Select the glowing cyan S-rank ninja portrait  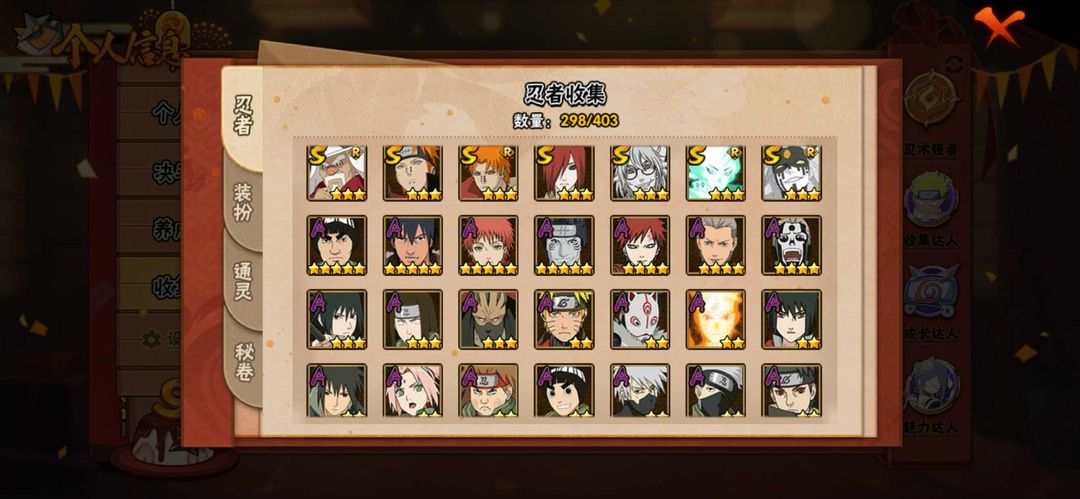pos(716,173)
